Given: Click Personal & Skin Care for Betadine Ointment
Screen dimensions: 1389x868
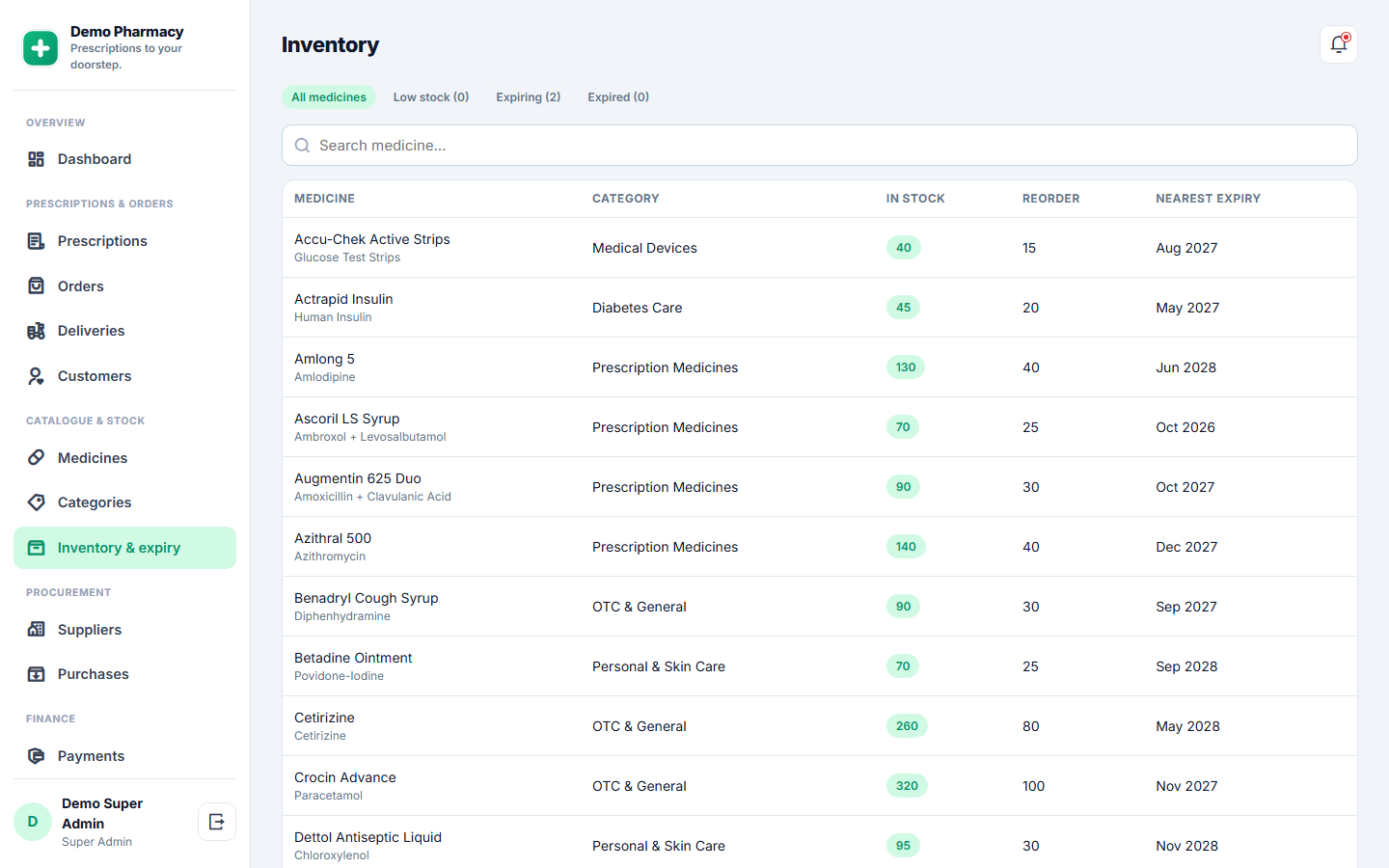Looking at the screenshot, I should point(659,666).
